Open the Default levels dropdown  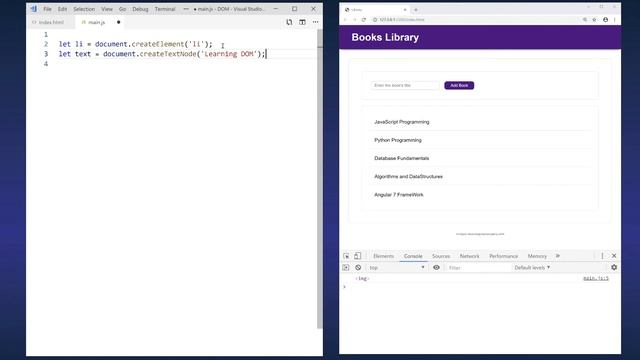coord(532,268)
